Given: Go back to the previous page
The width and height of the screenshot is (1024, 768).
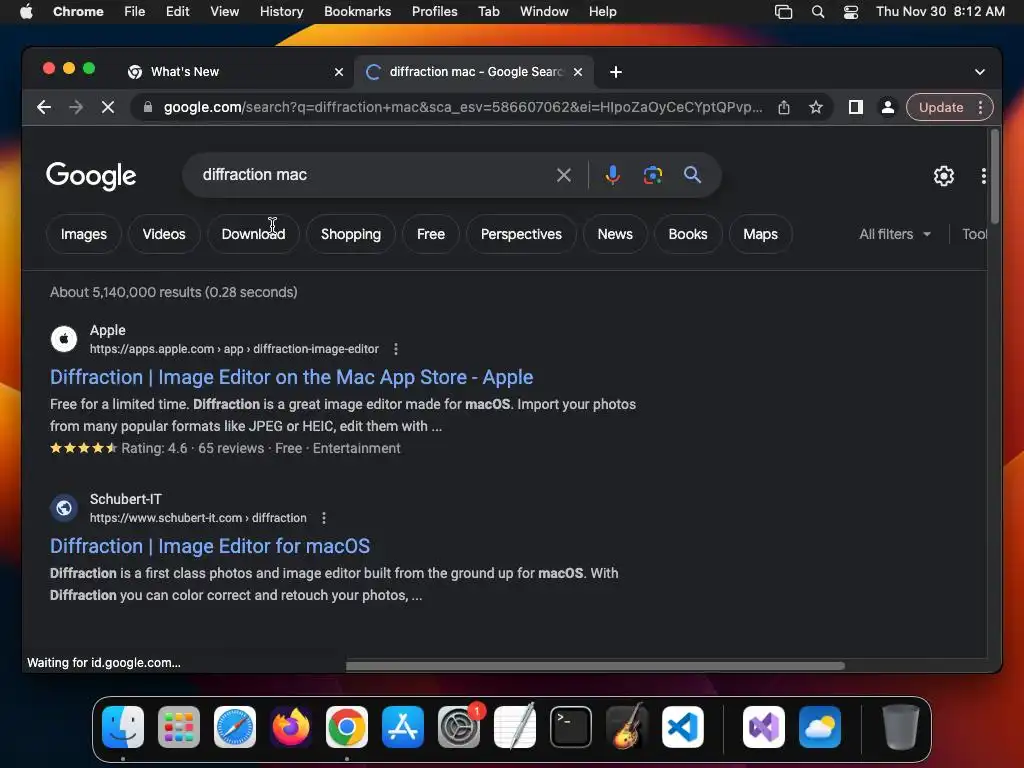Looking at the screenshot, I should point(44,107).
